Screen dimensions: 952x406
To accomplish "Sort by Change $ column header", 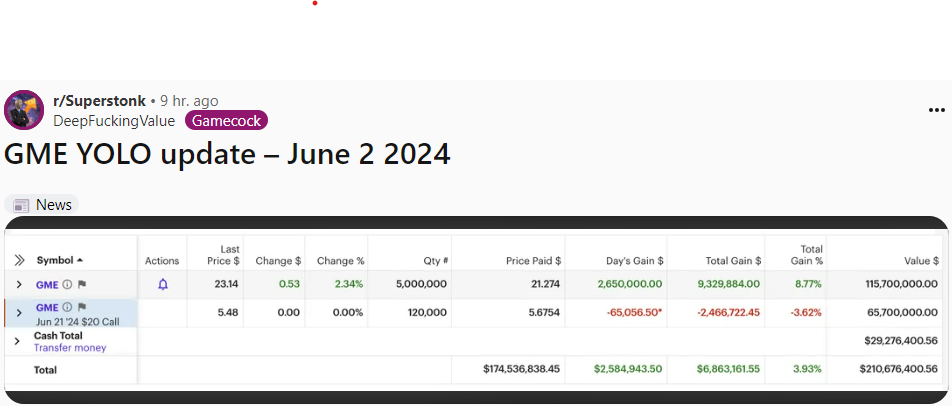I will pyautogui.click(x=278, y=260).
